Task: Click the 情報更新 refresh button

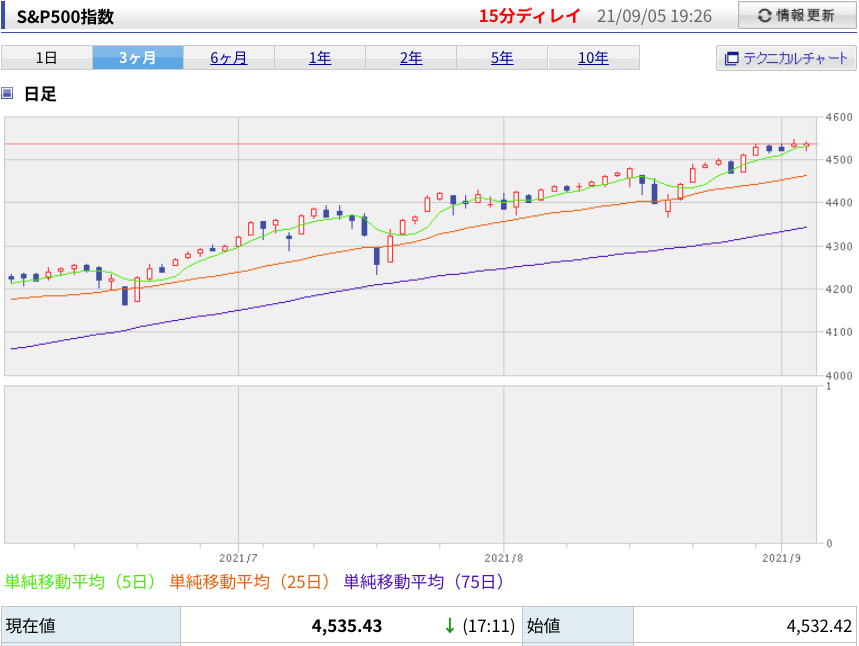Action: (797, 15)
